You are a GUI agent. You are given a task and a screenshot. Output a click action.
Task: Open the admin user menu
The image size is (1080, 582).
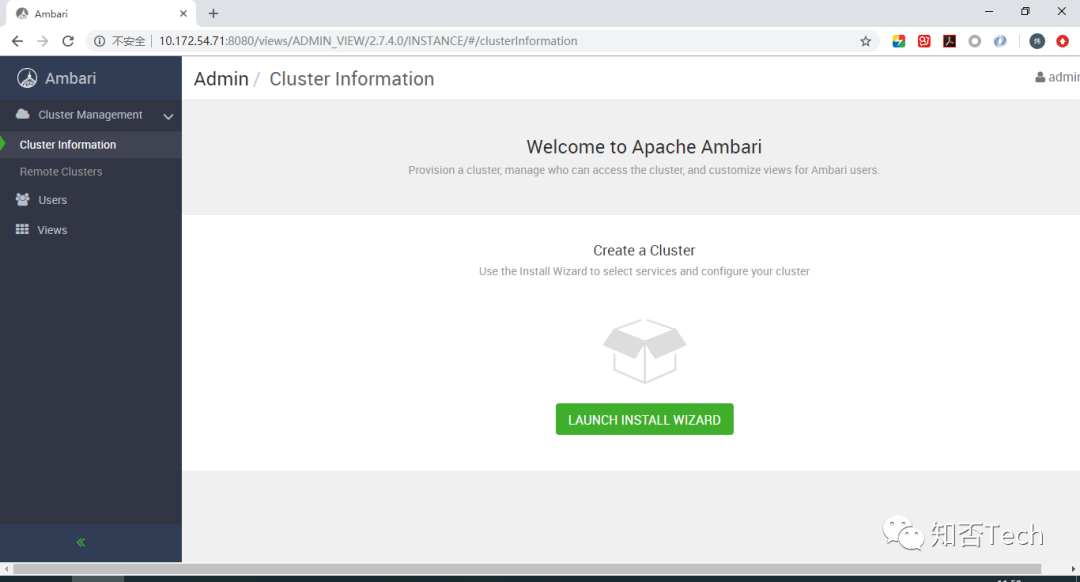click(x=1057, y=77)
